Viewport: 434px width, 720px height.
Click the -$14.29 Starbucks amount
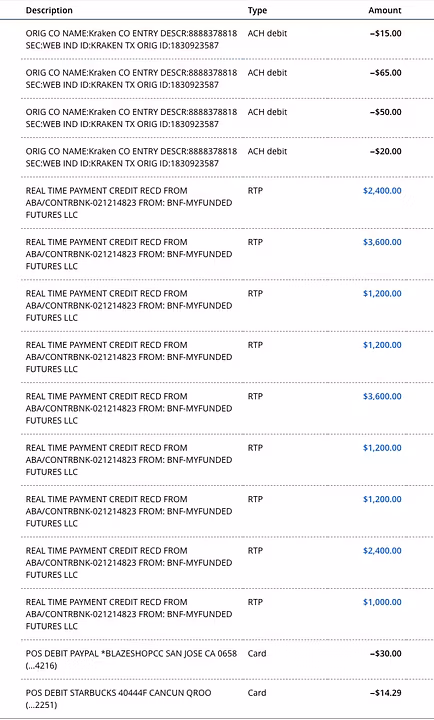(386, 693)
